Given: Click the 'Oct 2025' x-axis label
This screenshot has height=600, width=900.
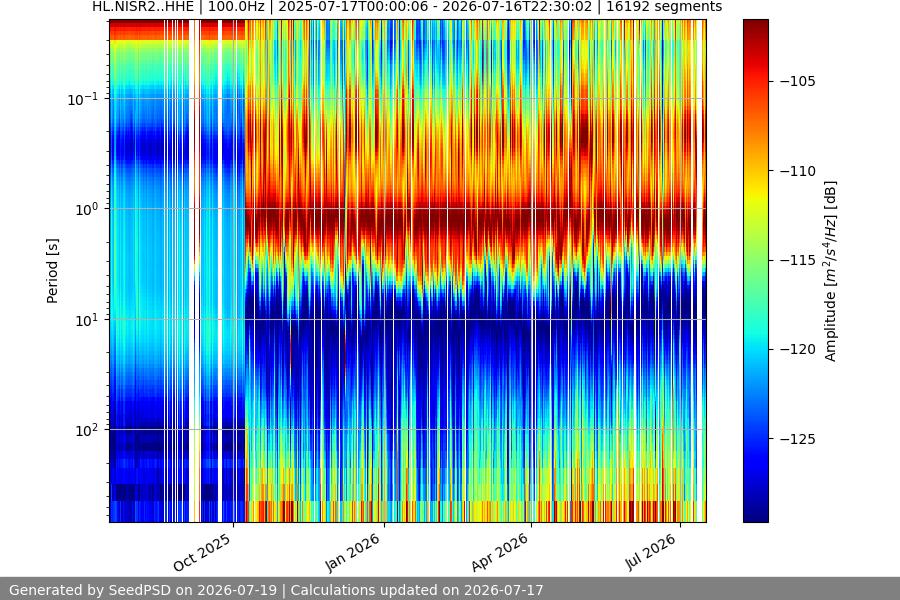Looking at the screenshot, I should coord(202,552).
